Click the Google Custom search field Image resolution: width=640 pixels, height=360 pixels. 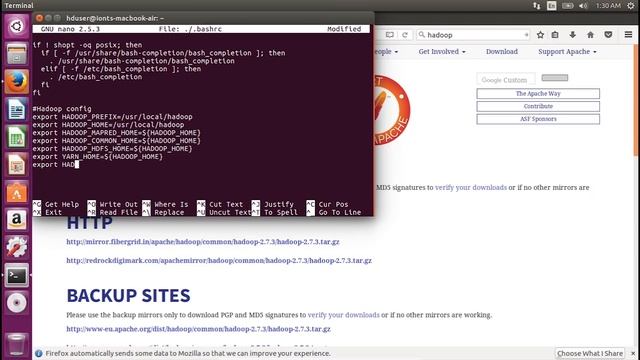(x=506, y=80)
